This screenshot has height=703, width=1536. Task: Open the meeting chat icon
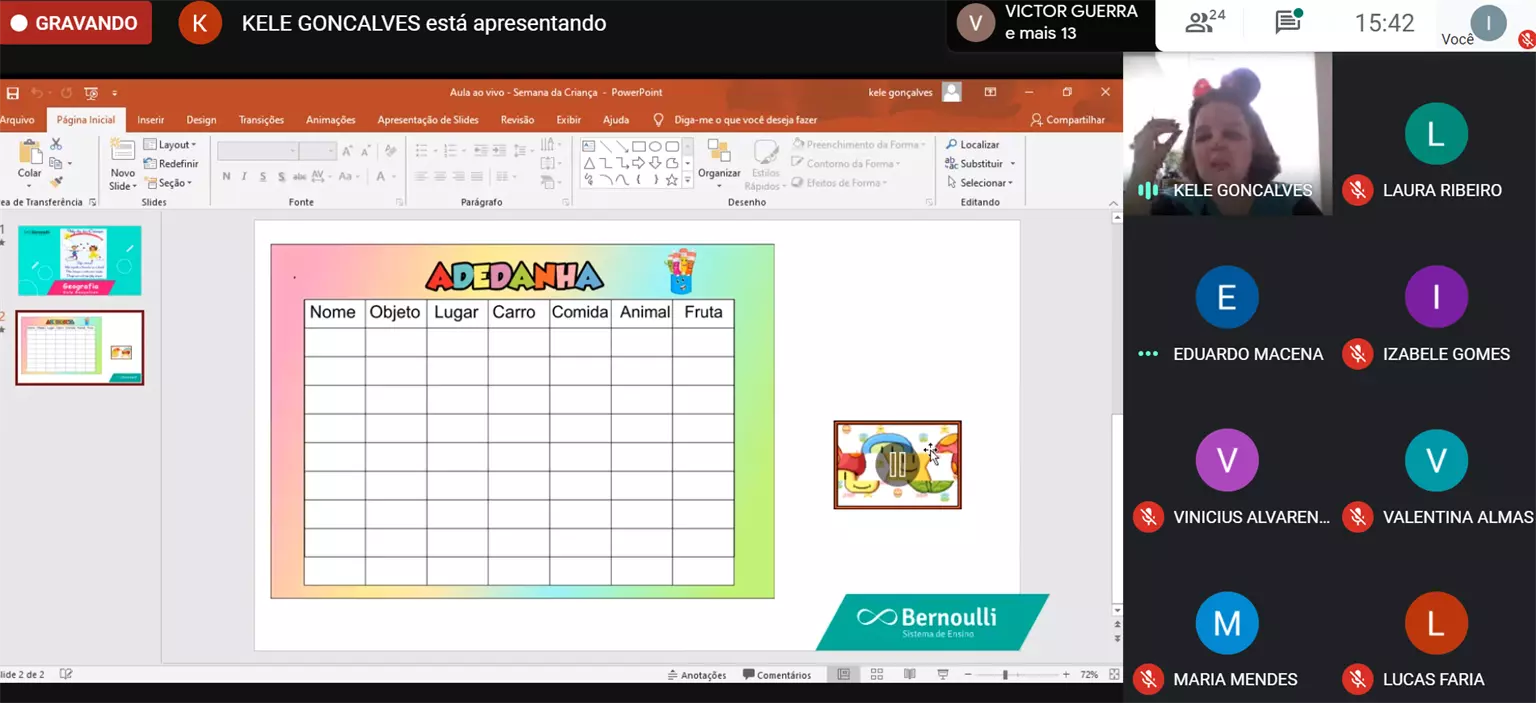click(1288, 23)
